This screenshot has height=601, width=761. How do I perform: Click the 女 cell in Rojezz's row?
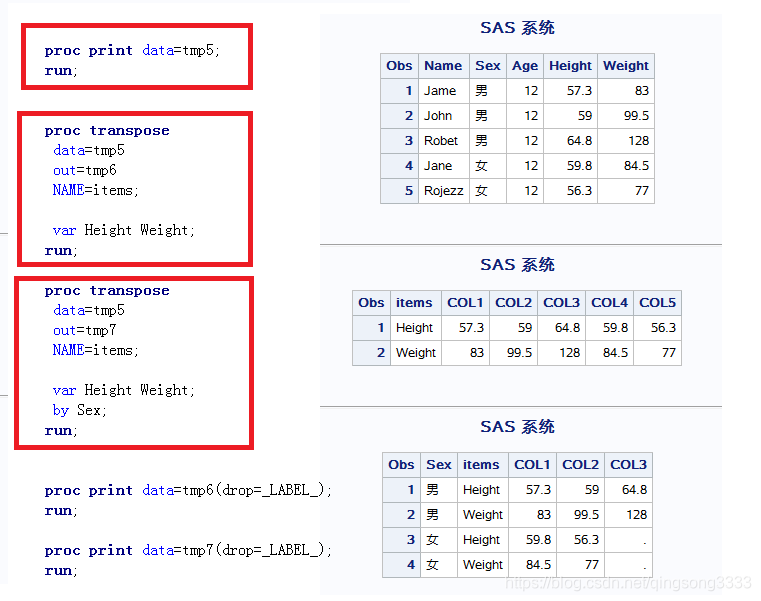pyautogui.click(x=488, y=191)
